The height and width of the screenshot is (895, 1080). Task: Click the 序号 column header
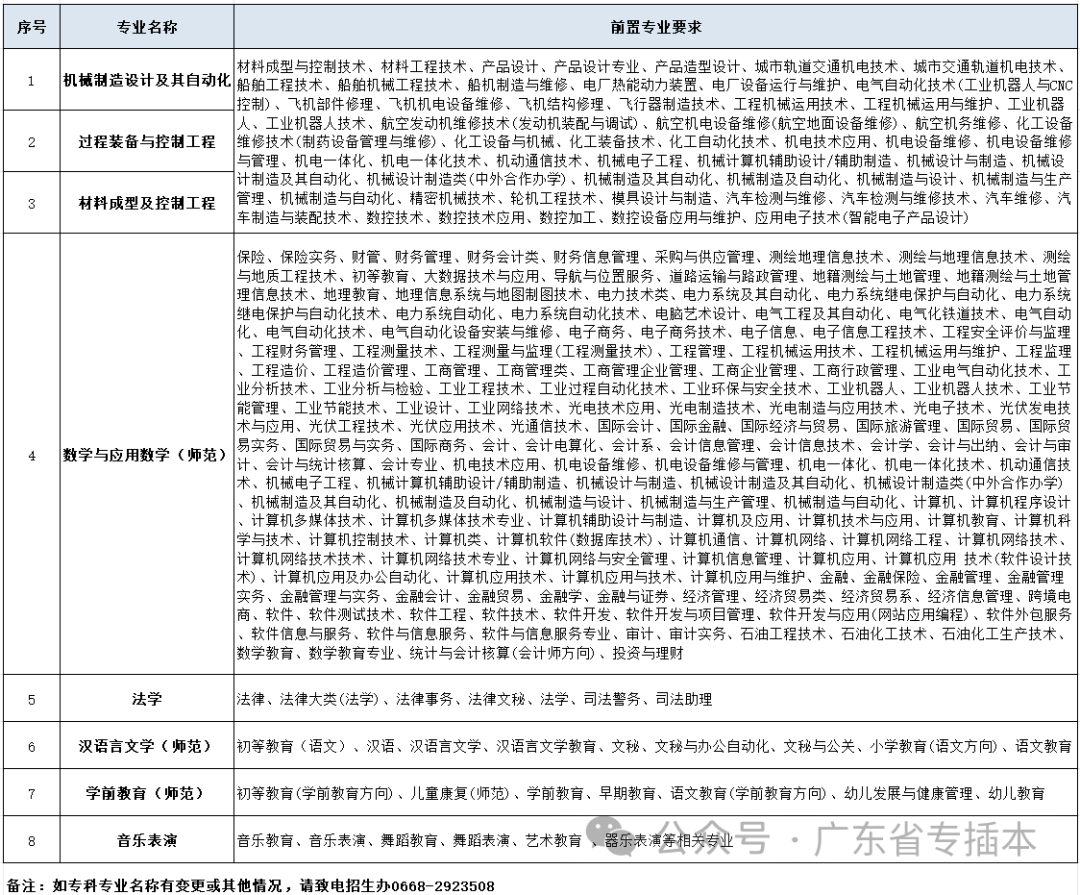(x=31, y=26)
